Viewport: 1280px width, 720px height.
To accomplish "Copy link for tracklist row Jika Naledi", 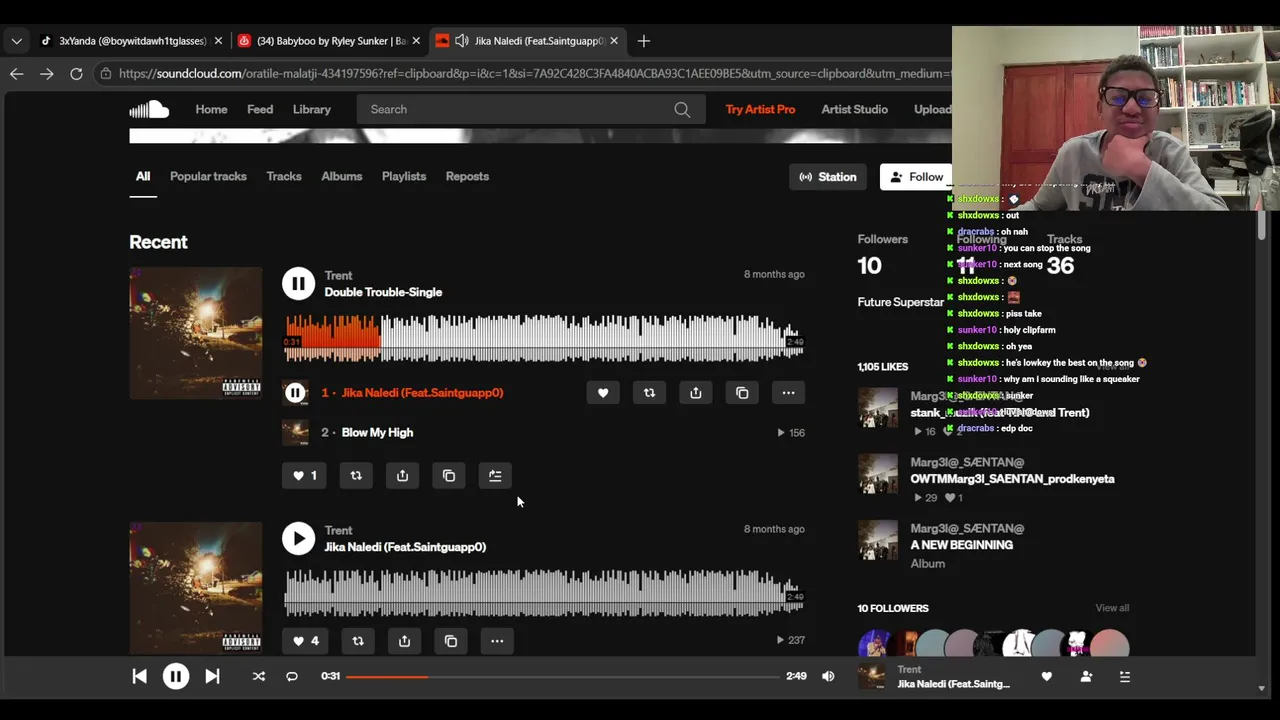I will point(742,393).
